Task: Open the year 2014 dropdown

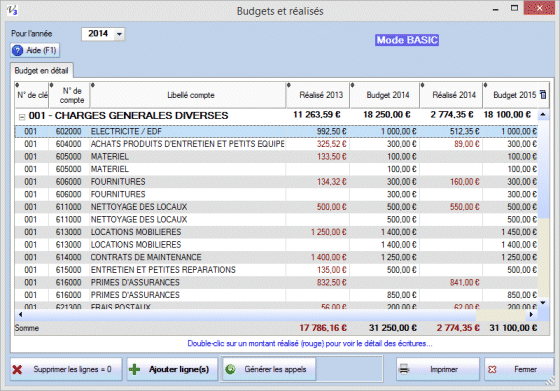Action: pyautogui.click(x=119, y=34)
